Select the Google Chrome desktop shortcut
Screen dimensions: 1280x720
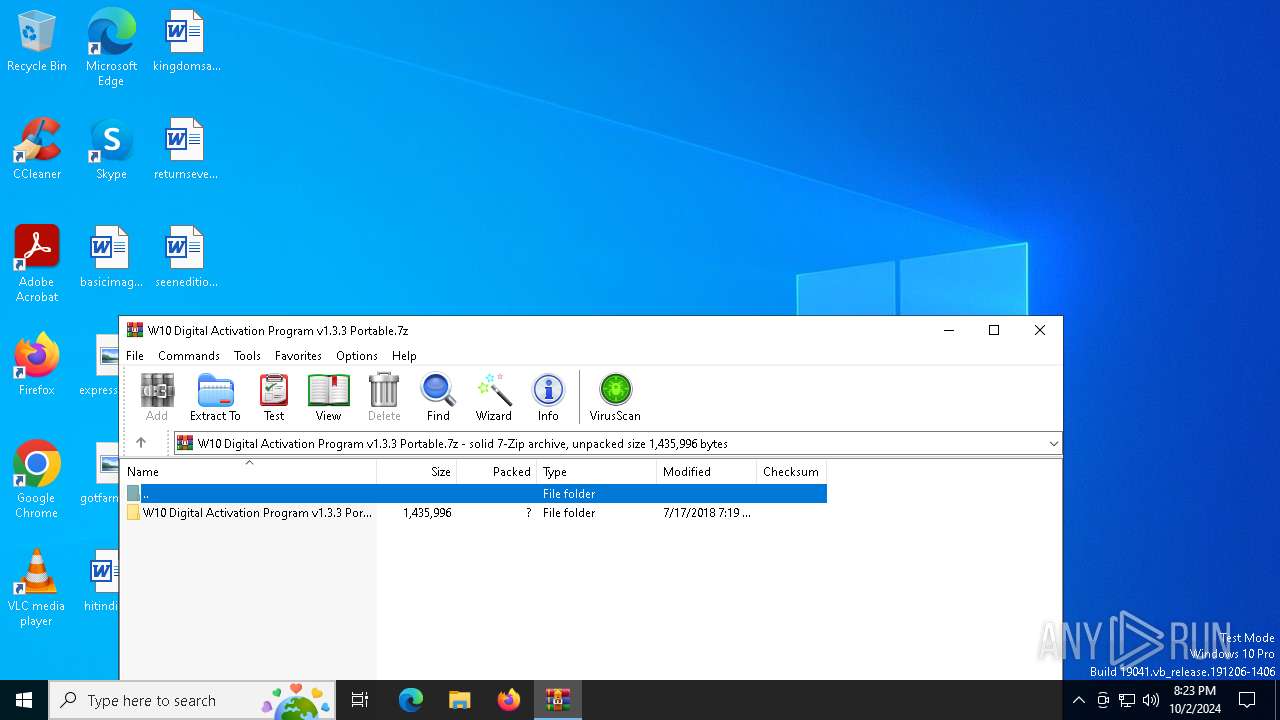tap(37, 480)
